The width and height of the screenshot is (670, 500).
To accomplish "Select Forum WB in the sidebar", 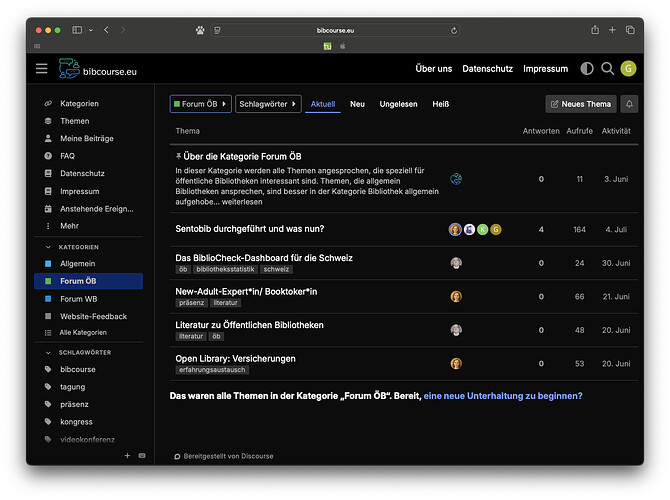I will click(x=78, y=298).
